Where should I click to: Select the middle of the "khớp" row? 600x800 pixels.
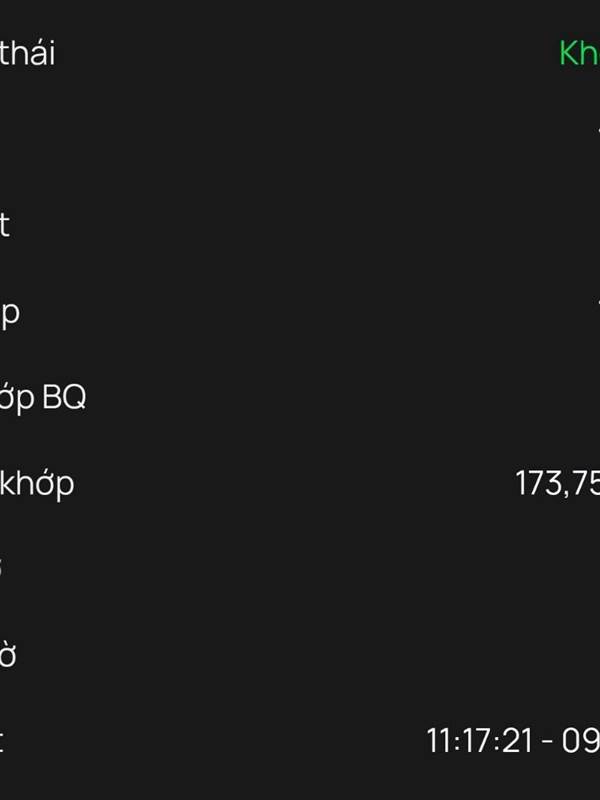click(300, 484)
